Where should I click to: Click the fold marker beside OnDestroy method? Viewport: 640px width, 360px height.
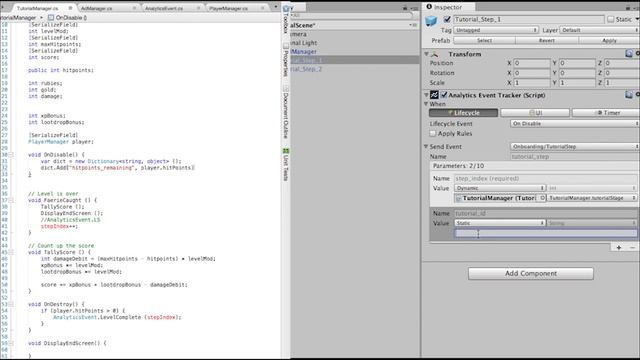(11, 304)
